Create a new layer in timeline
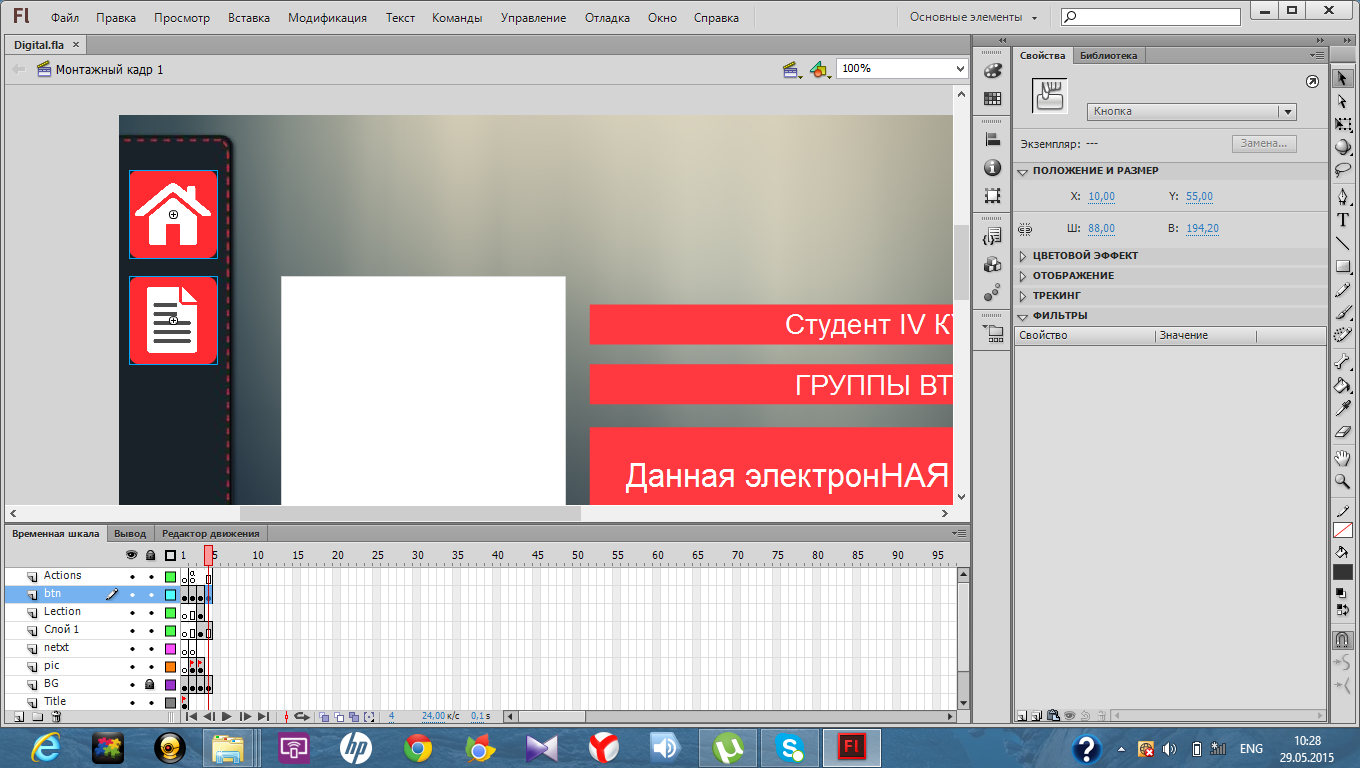This screenshot has height=768, width=1360. tap(18, 716)
